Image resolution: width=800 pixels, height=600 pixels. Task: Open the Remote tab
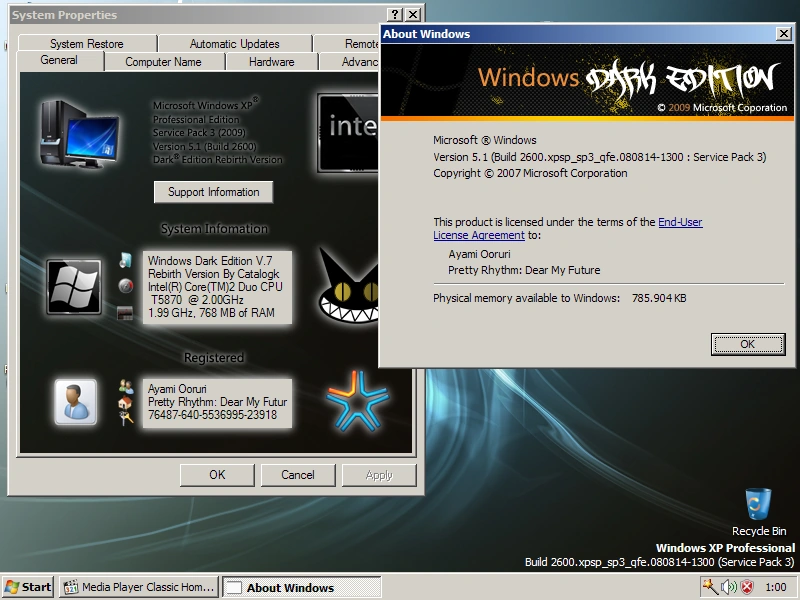pyautogui.click(x=347, y=43)
